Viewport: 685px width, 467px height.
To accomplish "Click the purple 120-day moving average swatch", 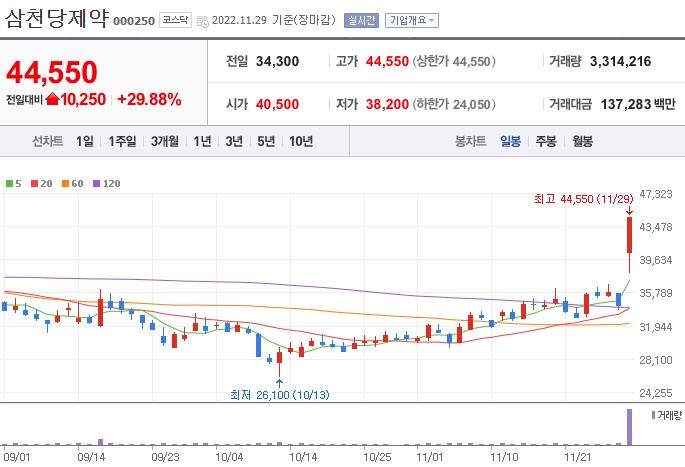I will tap(97, 184).
